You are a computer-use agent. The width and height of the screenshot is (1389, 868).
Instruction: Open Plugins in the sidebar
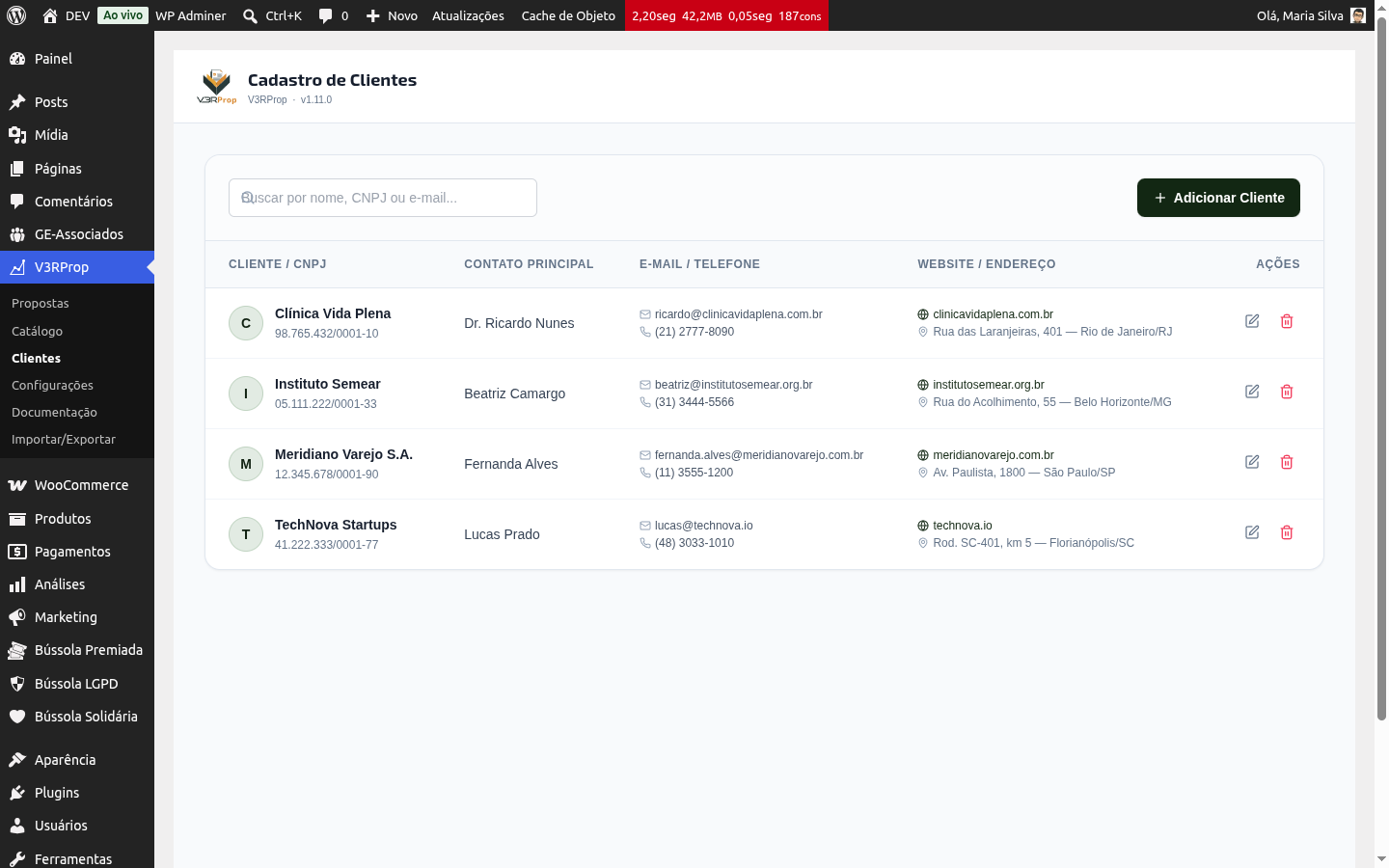click(x=77, y=793)
